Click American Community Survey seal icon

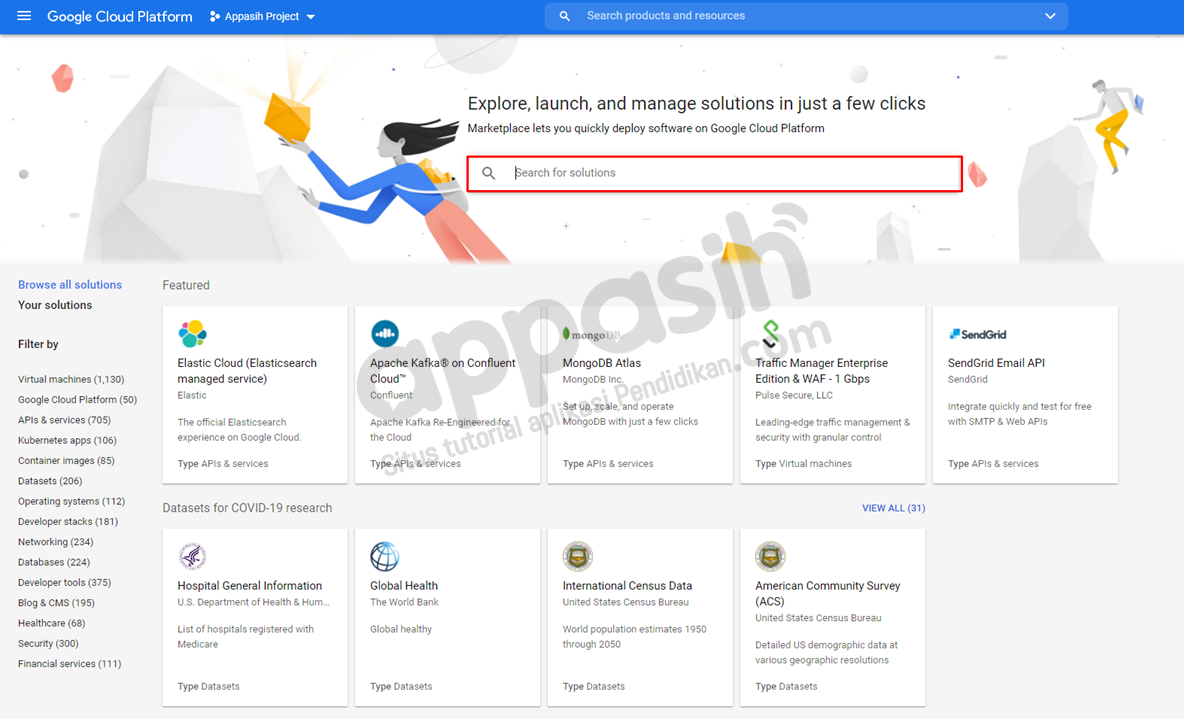coord(770,557)
